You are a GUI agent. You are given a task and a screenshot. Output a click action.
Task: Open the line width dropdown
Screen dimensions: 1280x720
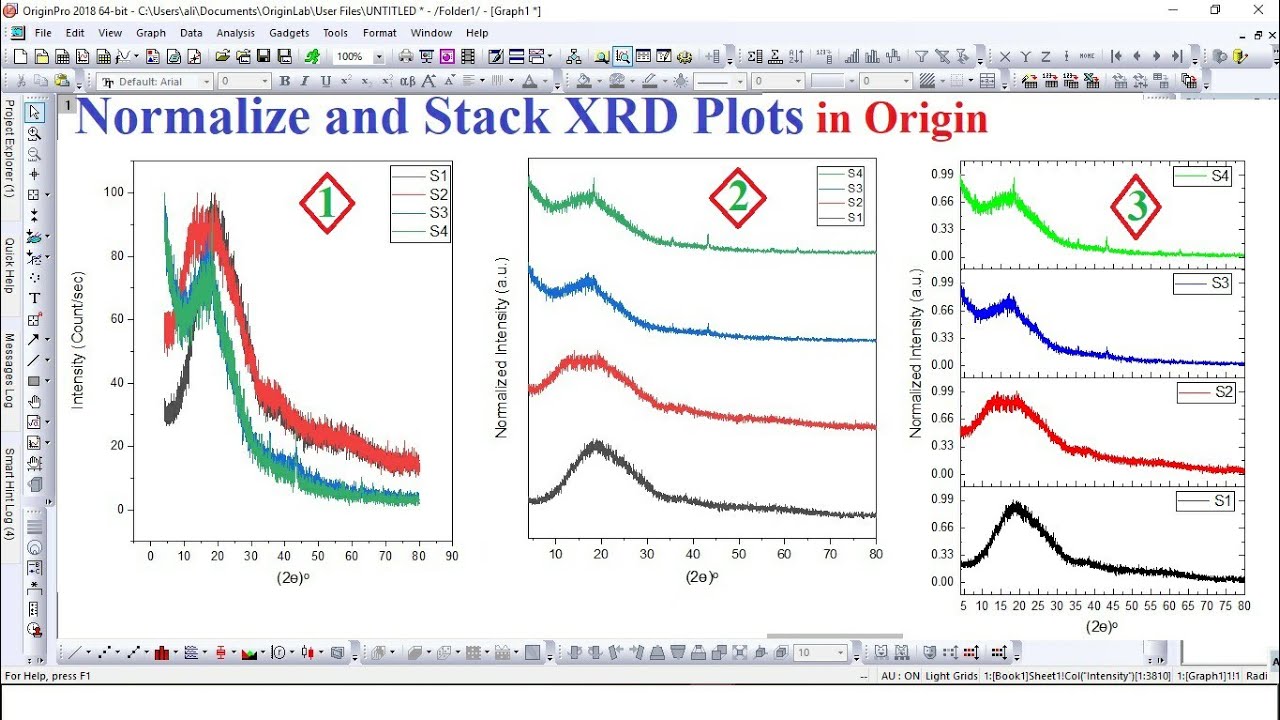click(x=798, y=82)
